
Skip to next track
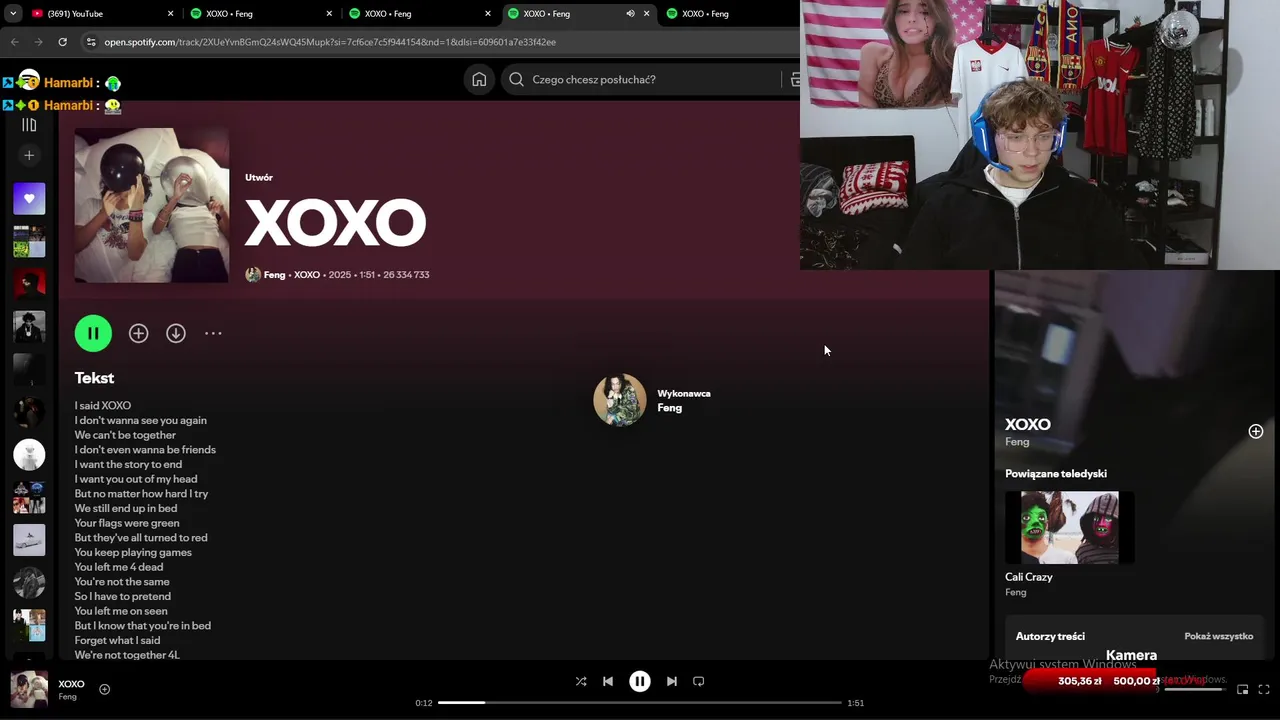click(672, 681)
